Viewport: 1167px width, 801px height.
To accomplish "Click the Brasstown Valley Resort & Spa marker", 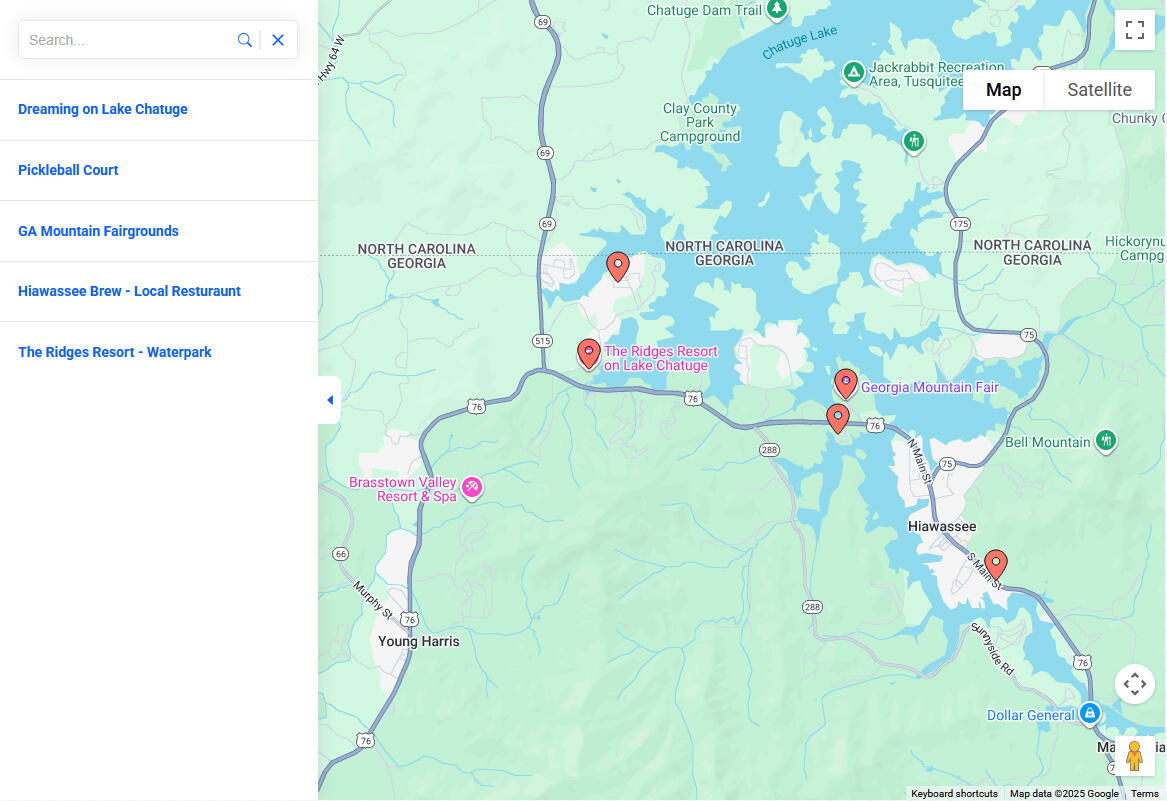I will 472,488.
